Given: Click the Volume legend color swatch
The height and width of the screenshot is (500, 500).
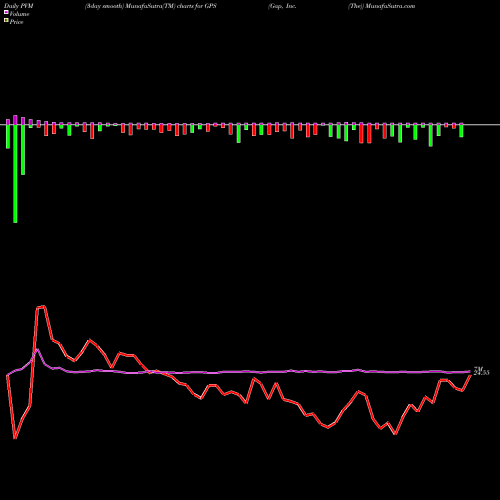Looking at the screenshot, I should pos(6,13).
